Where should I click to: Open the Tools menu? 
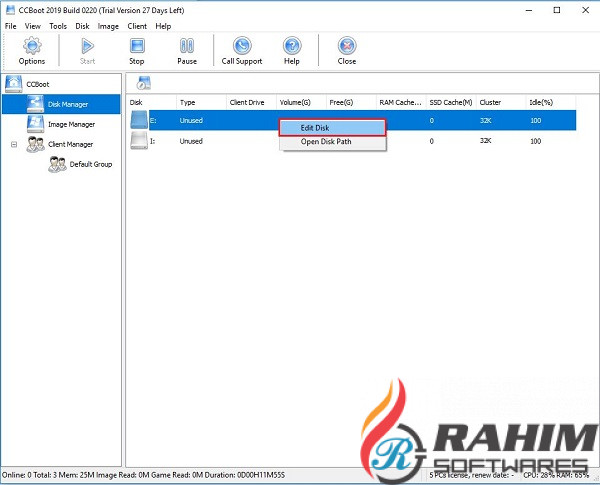(58, 26)
